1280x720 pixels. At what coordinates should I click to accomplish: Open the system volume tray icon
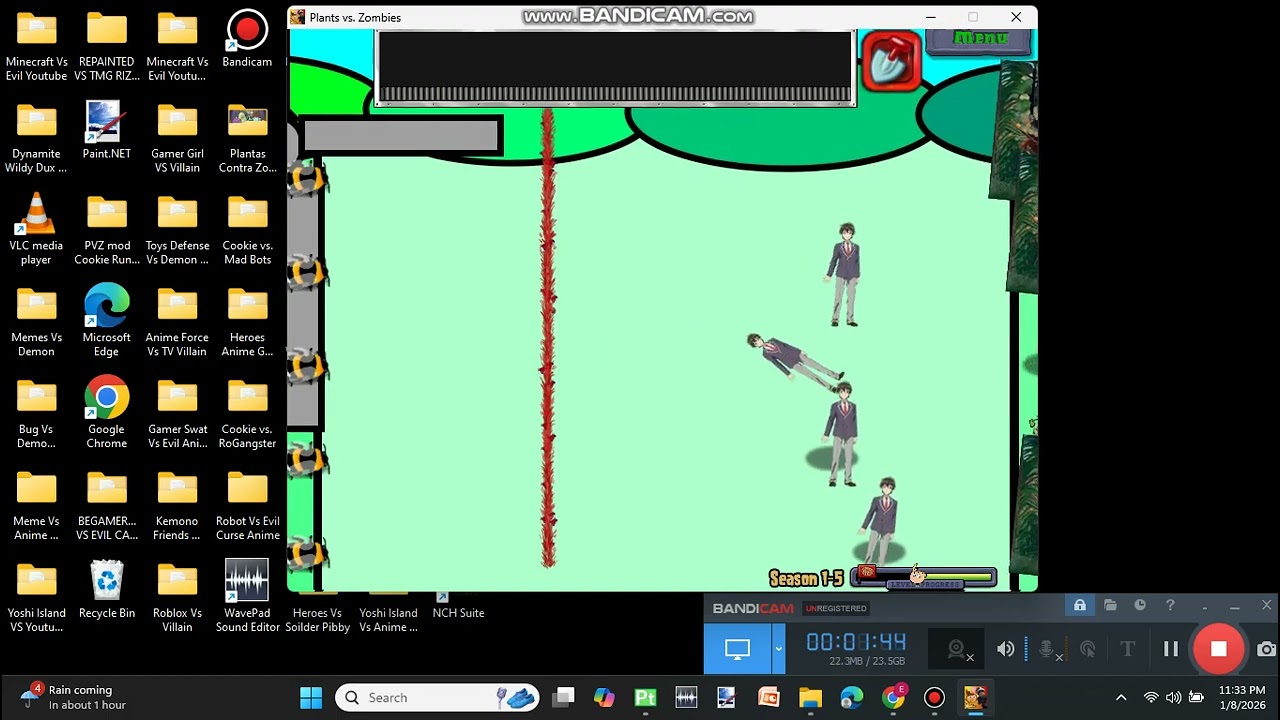click(1173, 698)
